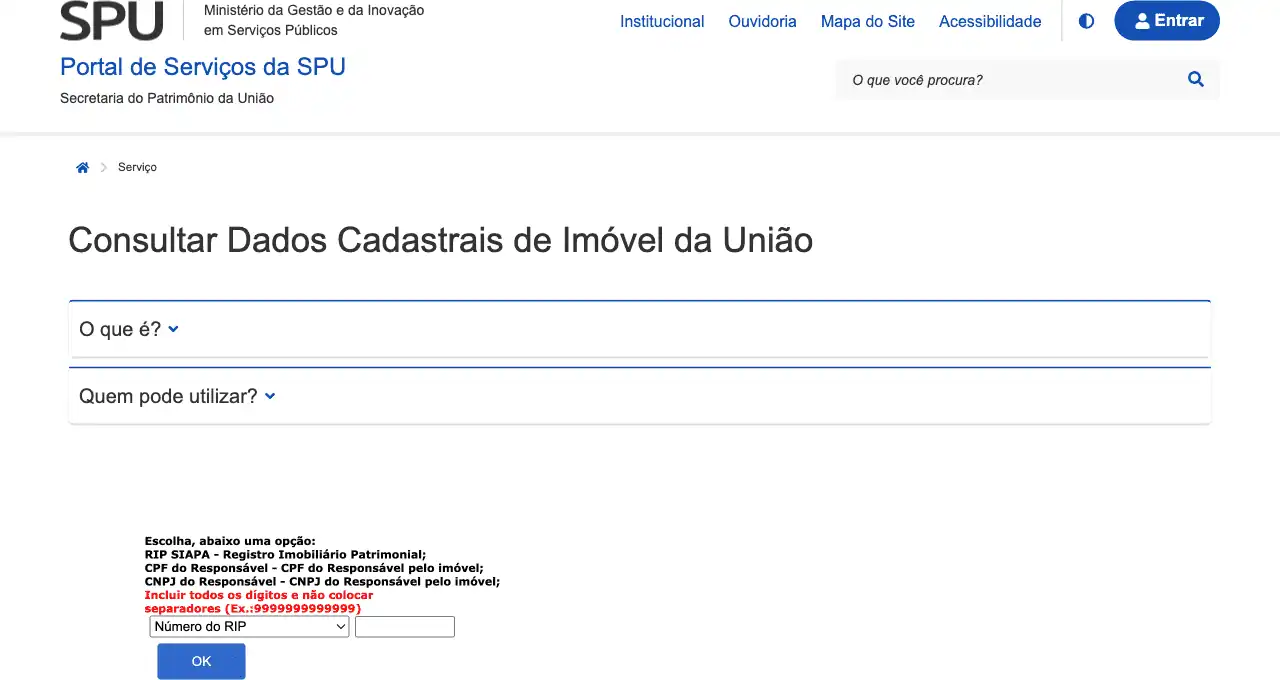Click the "Consultar Dados Cadastrais" page heading
The height and width of the screenshot is (680, 1280).
440,240
